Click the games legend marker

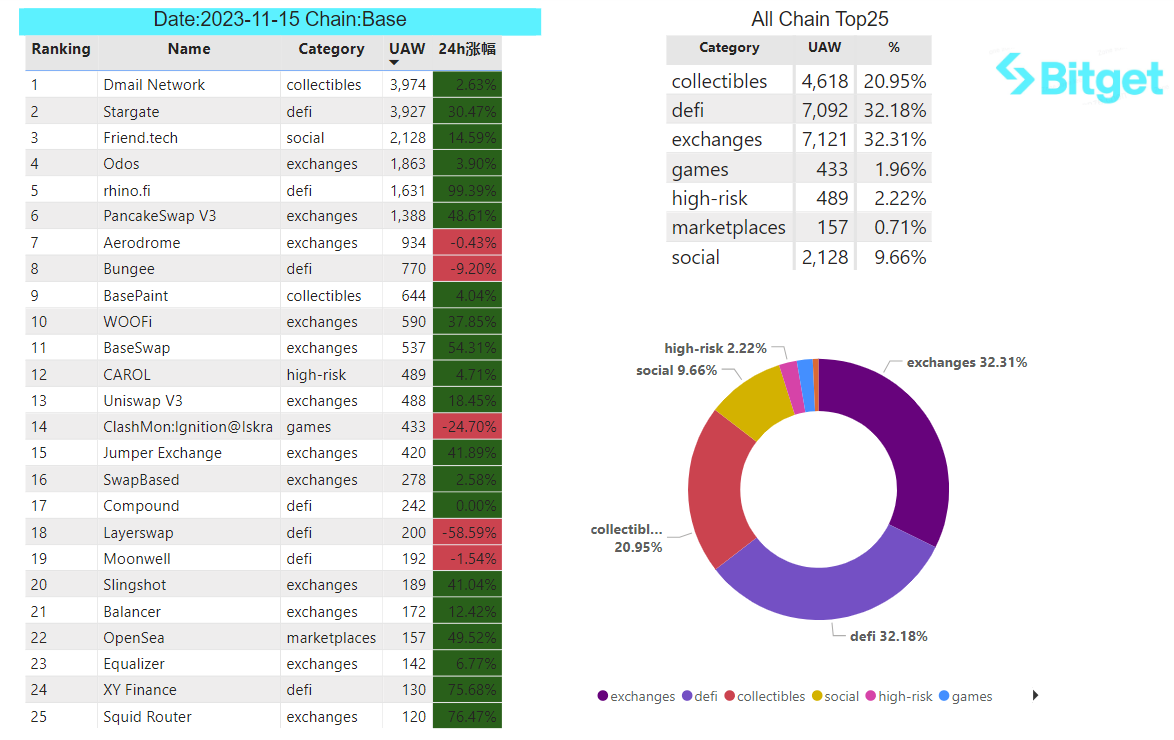point(944,696)
